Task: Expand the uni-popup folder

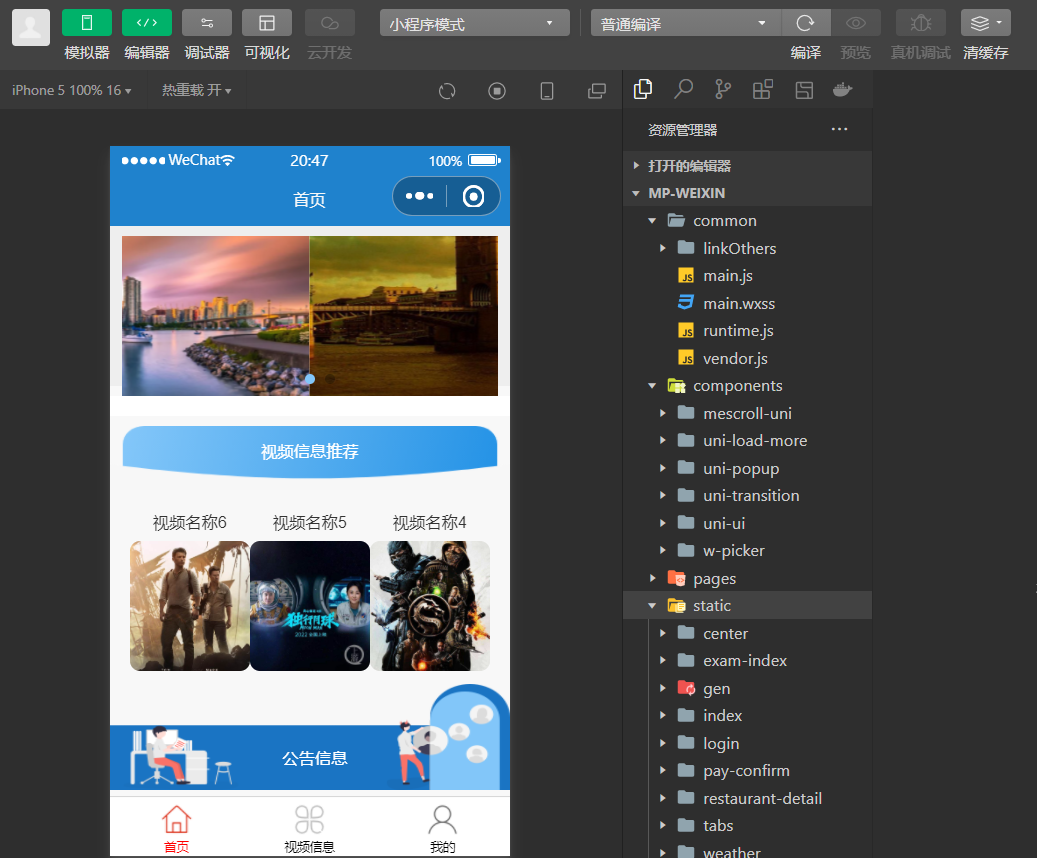Action: (x=747, y=468)
